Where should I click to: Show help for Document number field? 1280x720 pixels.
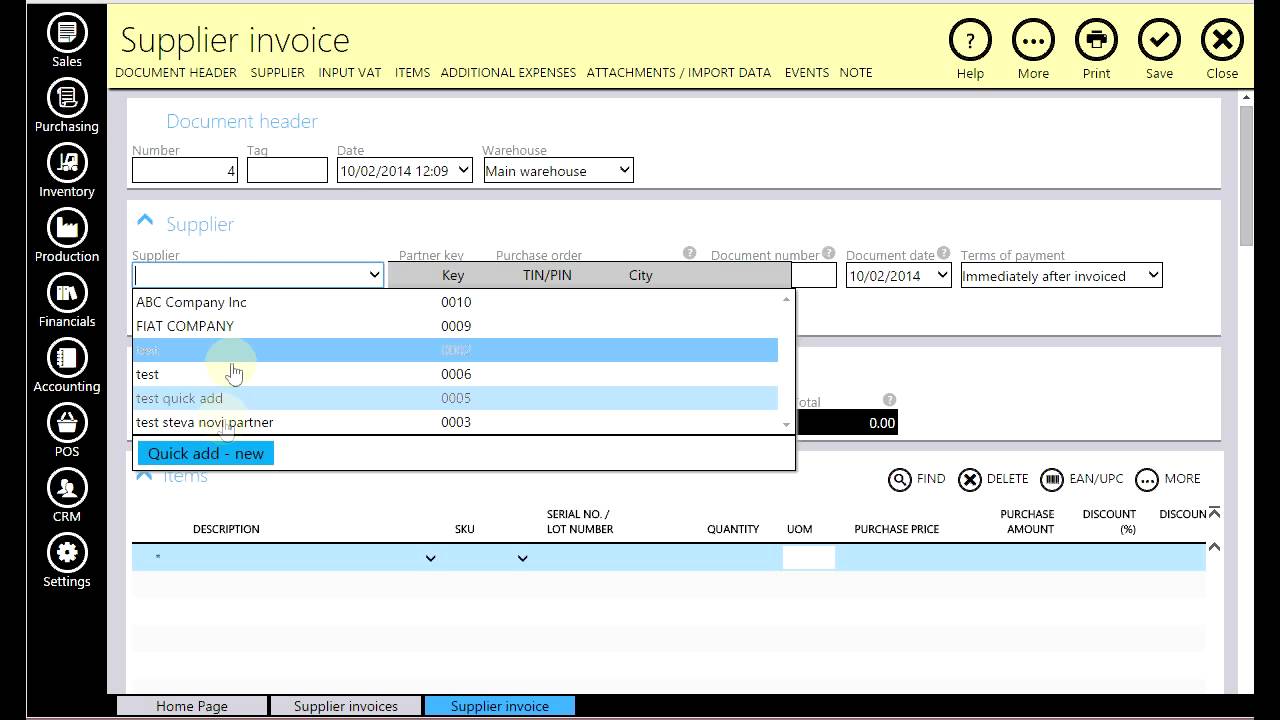[828, 253]
